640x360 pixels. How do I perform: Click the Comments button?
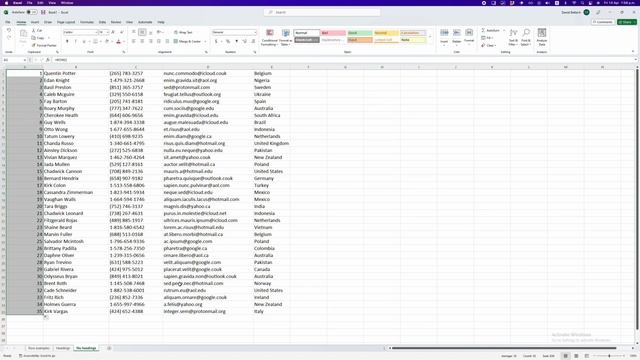[603, 22]
